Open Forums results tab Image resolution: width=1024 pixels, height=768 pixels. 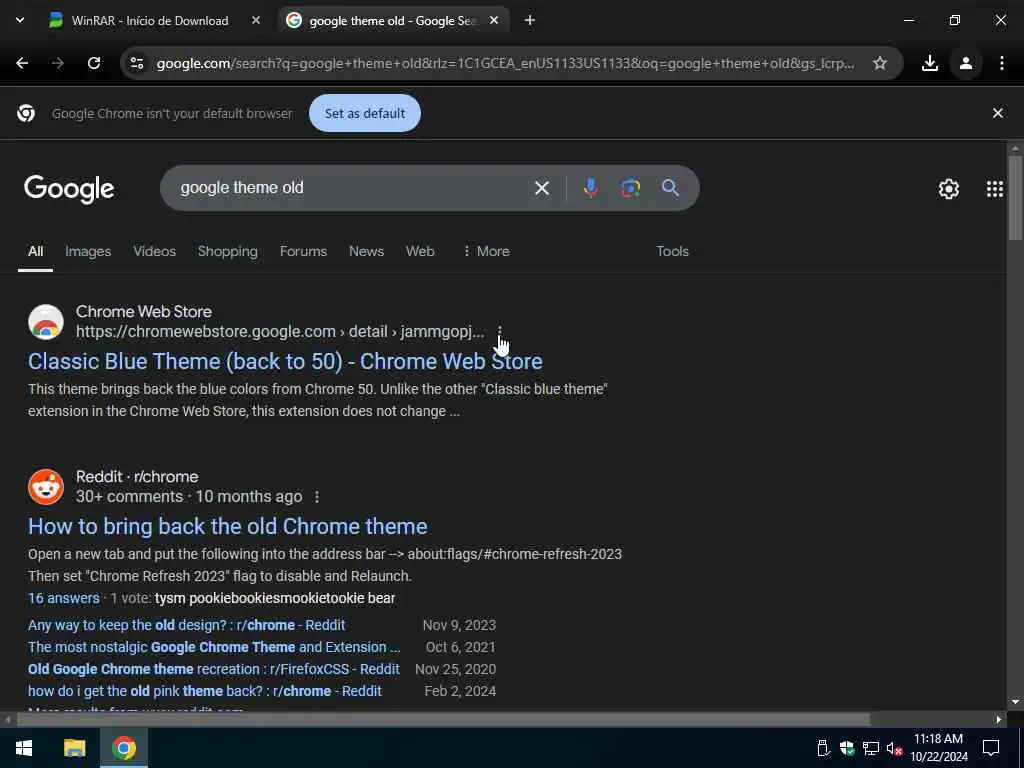[303, 251]
